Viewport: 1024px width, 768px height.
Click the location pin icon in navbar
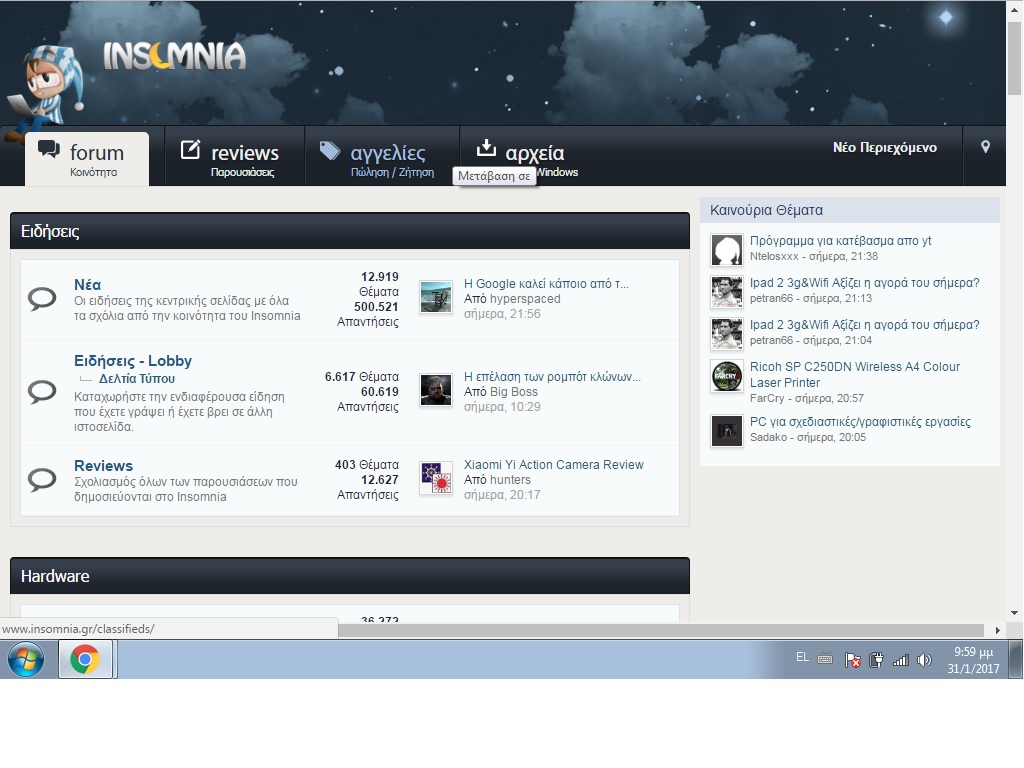click(985, 148)
